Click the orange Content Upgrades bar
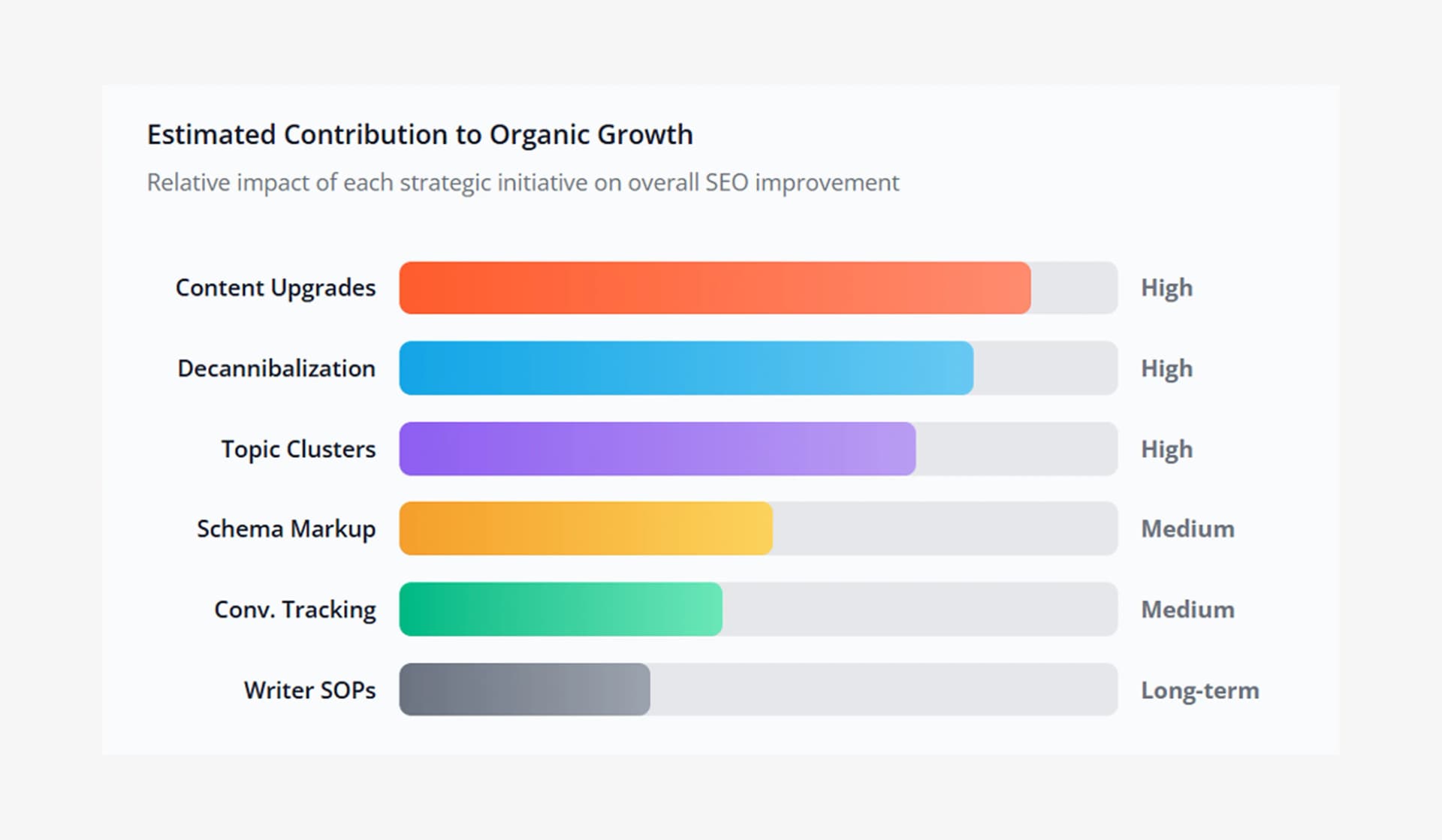Viewport: 1442px width, 840px height. (714, 288)
